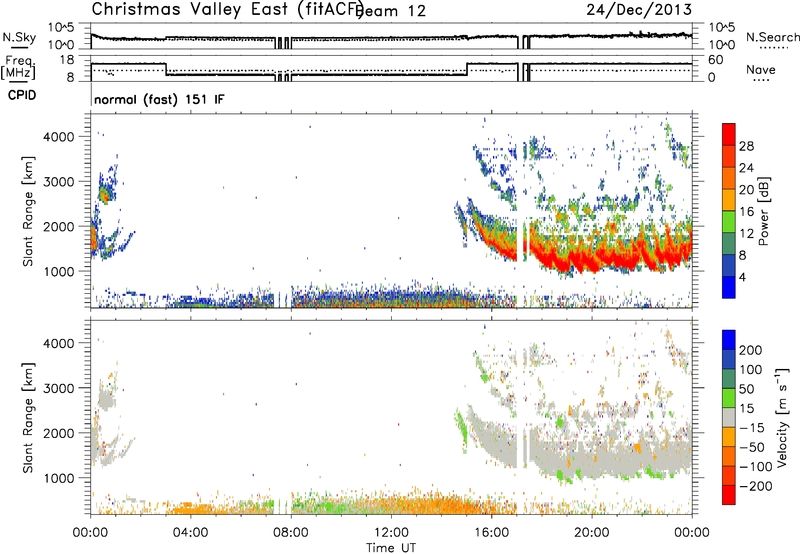Click the 'Freq. [MHz]' axis label

(x=18, y=67)
